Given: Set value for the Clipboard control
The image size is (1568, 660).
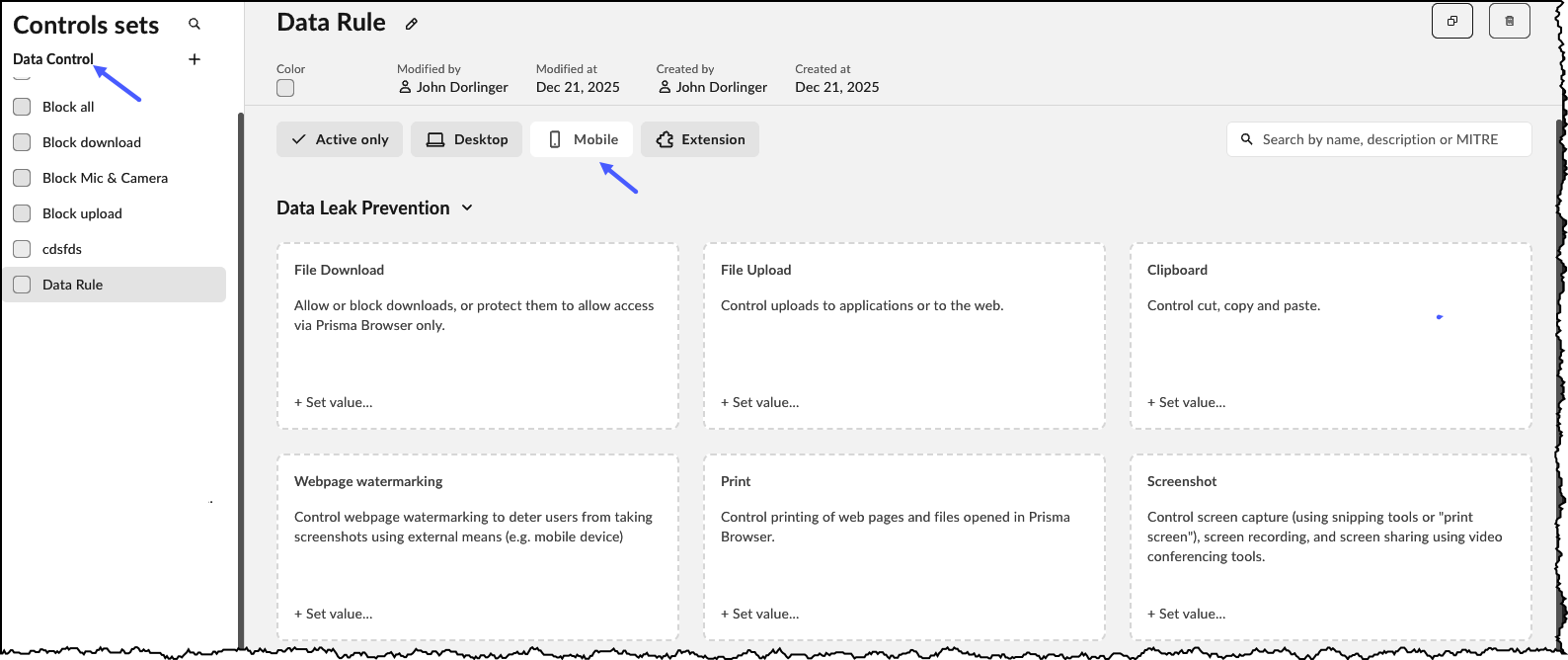Looking at the screenshot, I should [x=1187, y=402].
